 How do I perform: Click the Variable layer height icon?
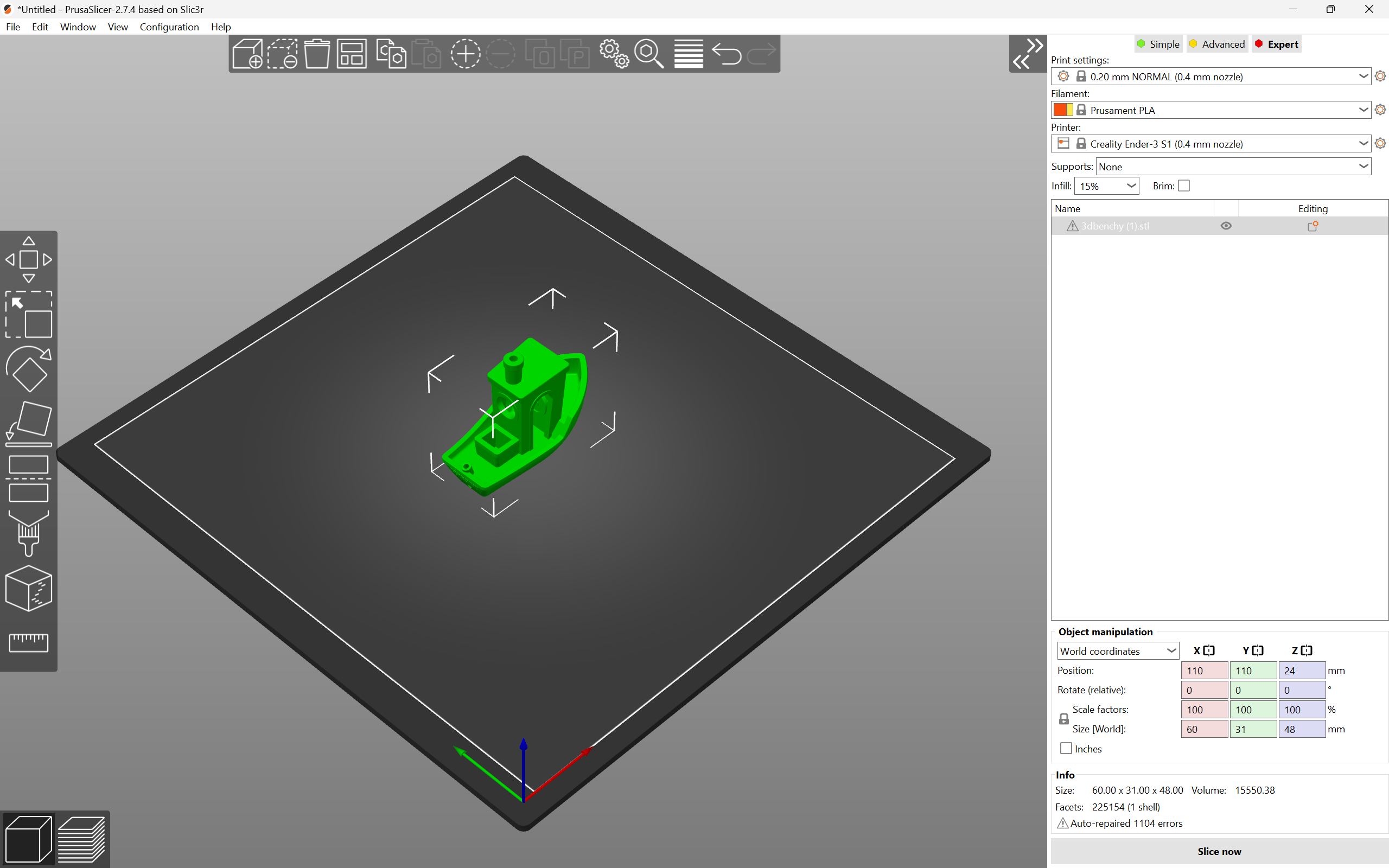click(x=688, y=54)
